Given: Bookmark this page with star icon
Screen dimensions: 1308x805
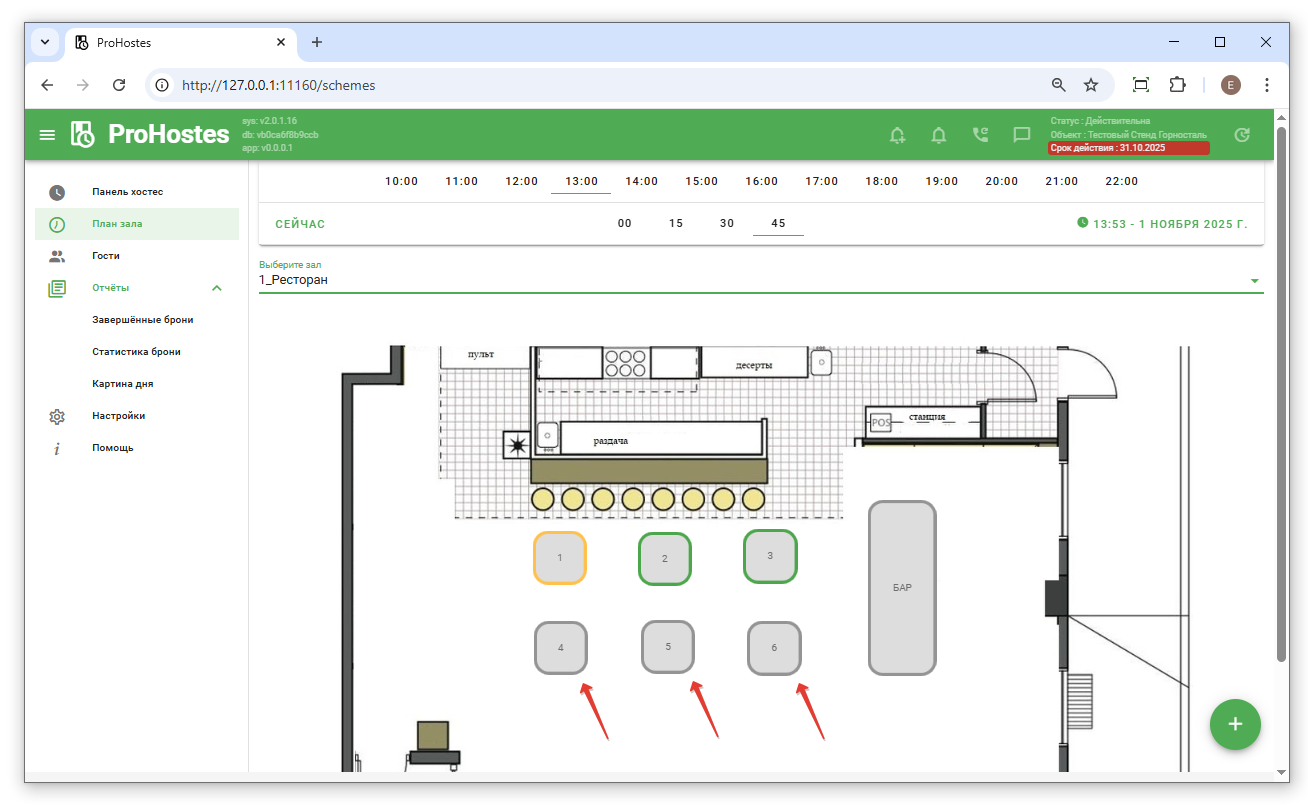Looking at the screenshot, I should click(1091, 85).
